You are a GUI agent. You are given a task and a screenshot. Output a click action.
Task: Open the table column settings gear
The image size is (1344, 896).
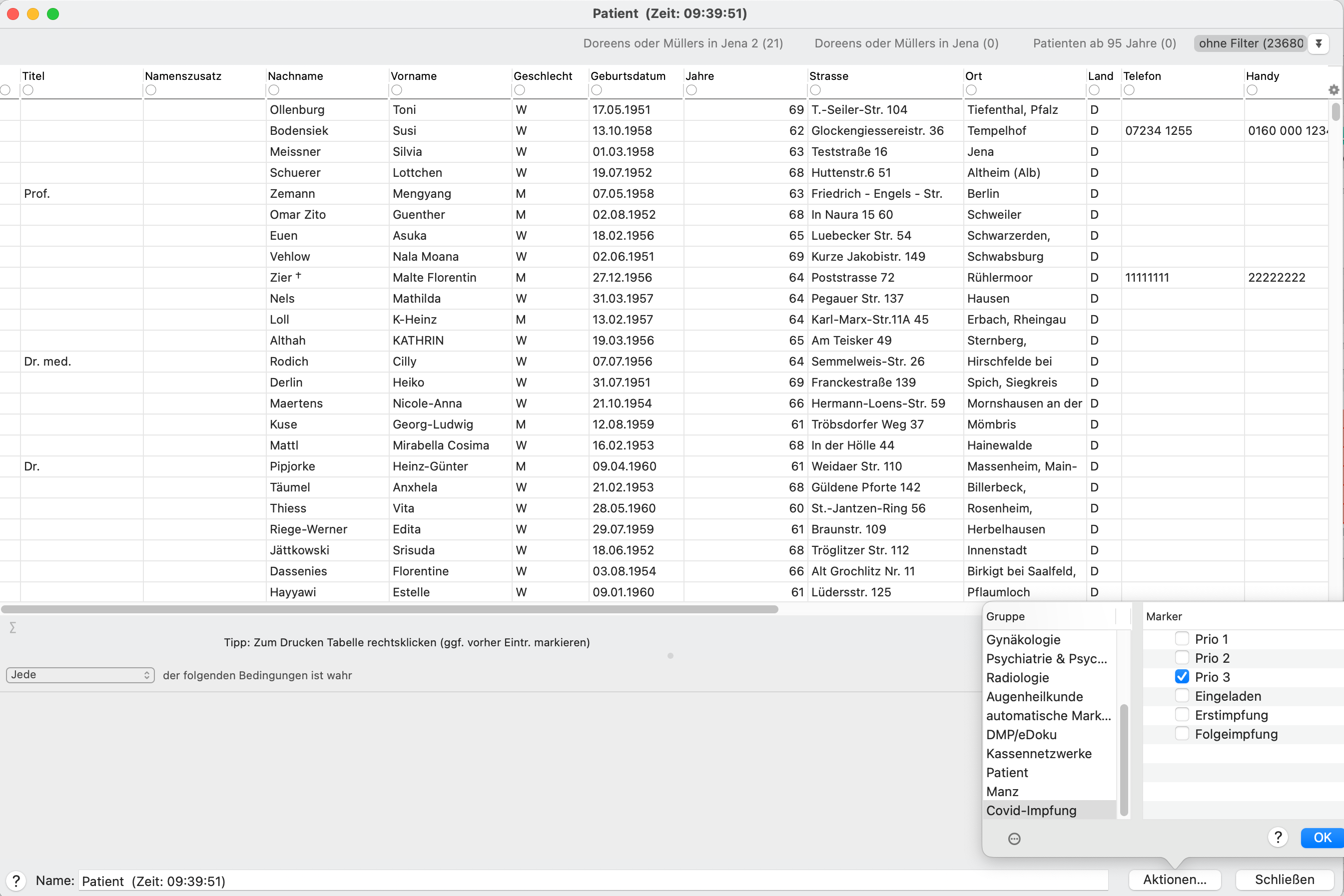coord(1333,90)
